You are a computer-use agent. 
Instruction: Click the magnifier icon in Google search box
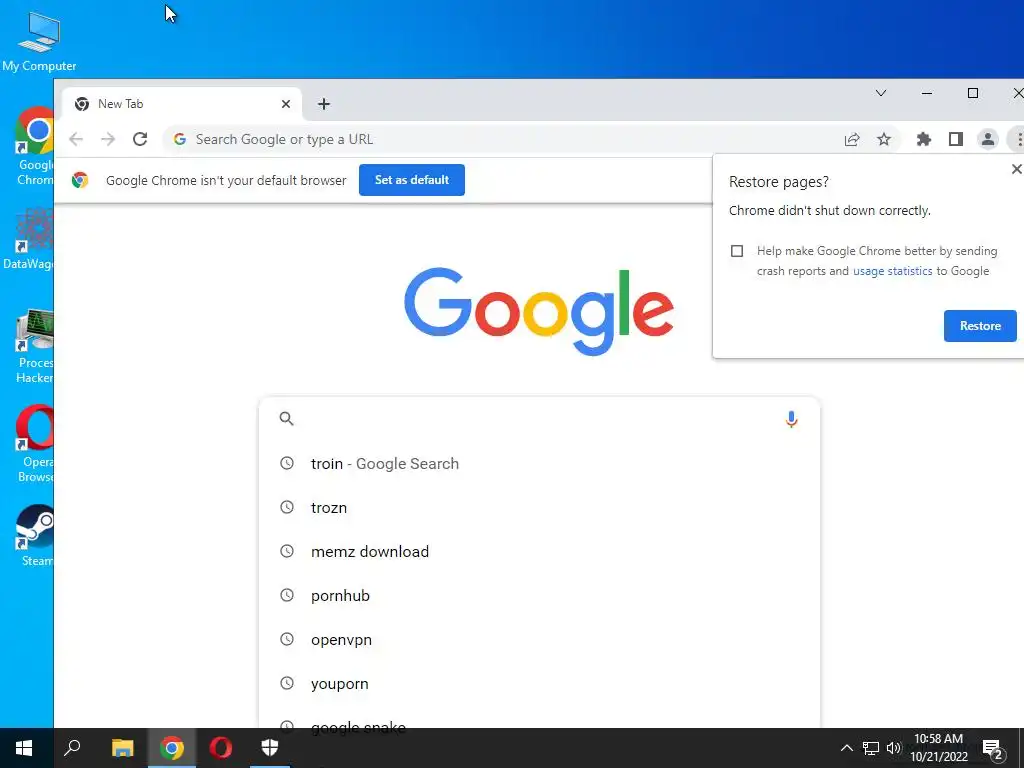pos(286,419)
